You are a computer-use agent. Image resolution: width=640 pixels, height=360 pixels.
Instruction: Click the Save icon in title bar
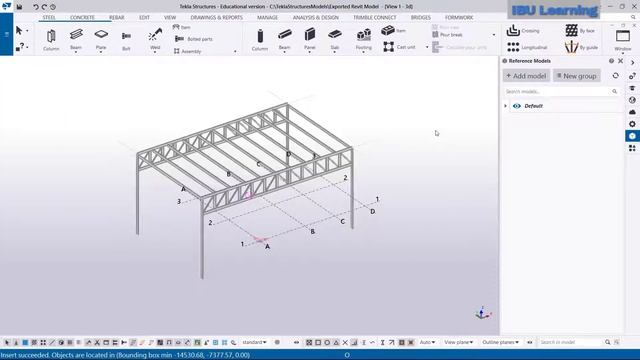pos(19,7)
